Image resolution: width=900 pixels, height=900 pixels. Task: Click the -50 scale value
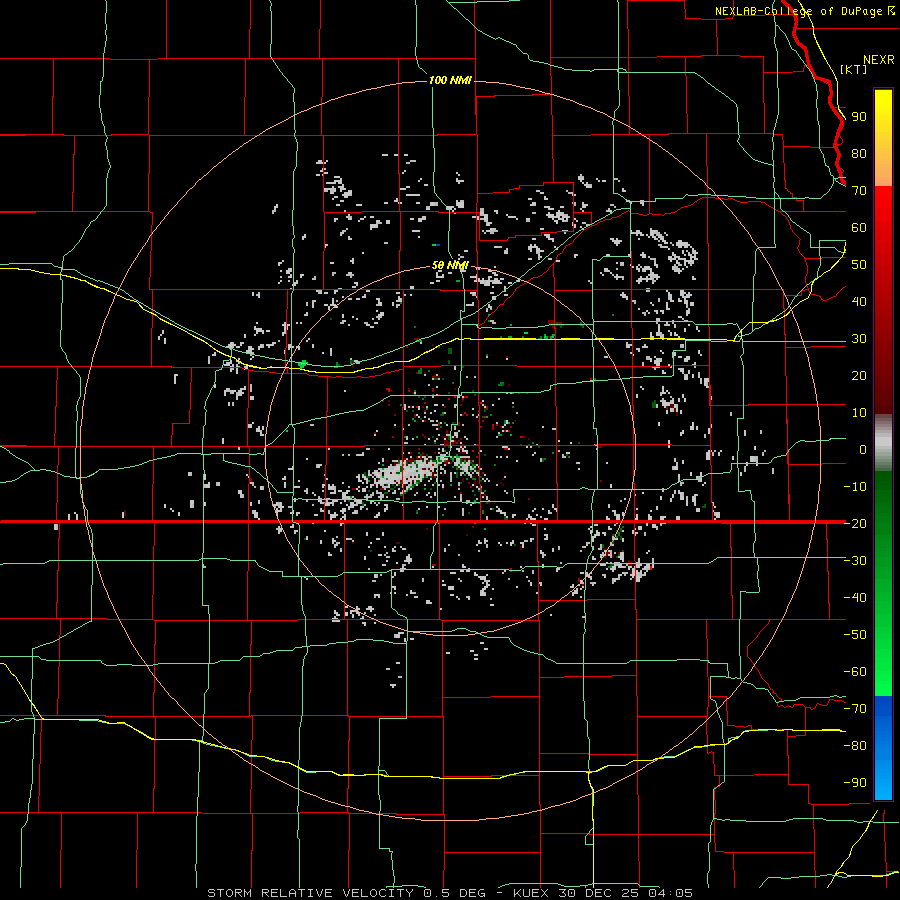coord(855,635)
